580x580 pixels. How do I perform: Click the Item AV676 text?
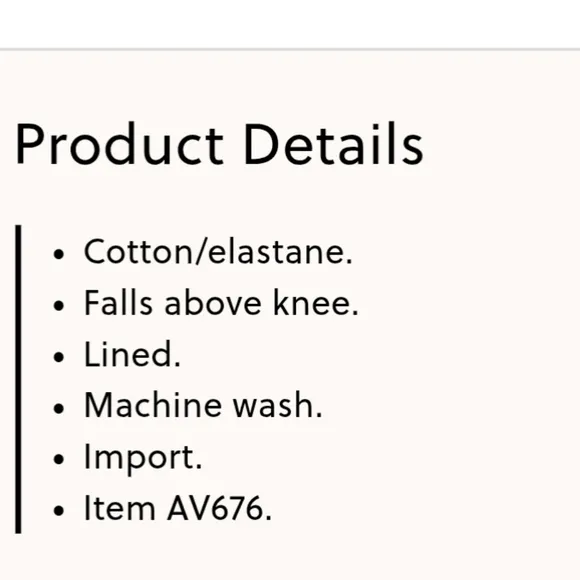[x=178, y=508]
